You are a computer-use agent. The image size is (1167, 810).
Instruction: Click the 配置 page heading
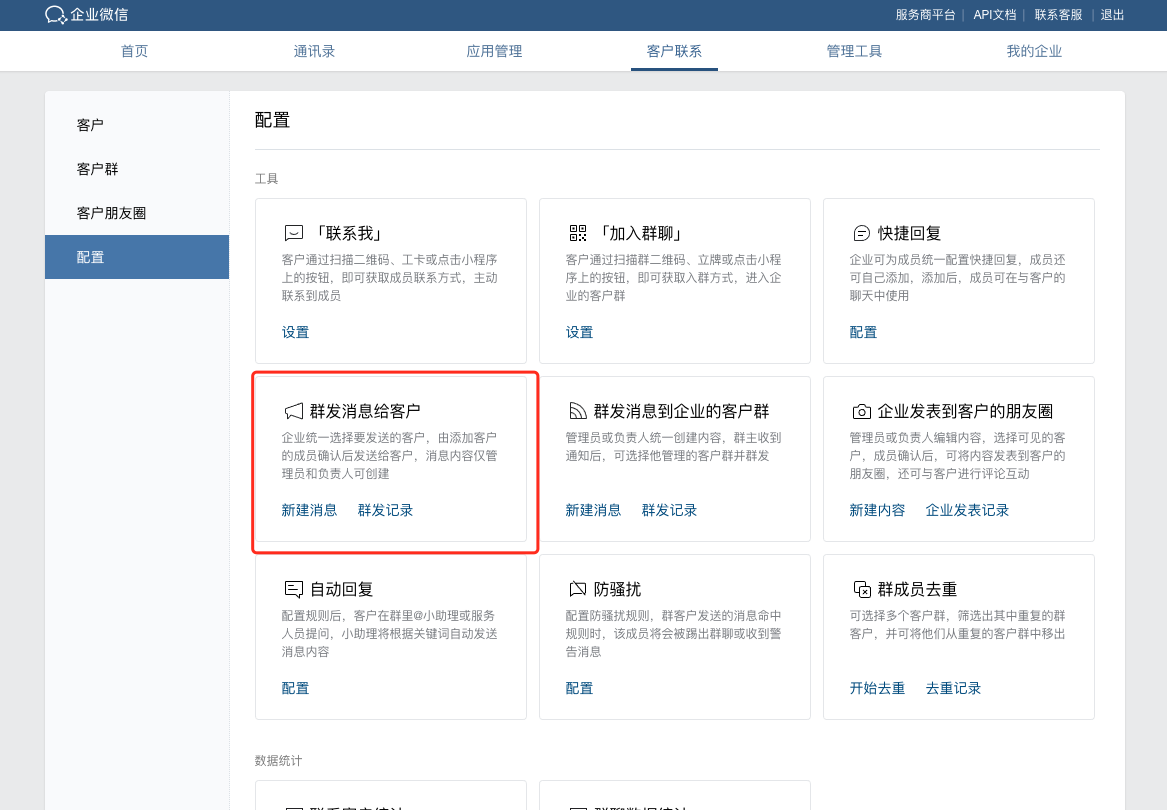272,120
